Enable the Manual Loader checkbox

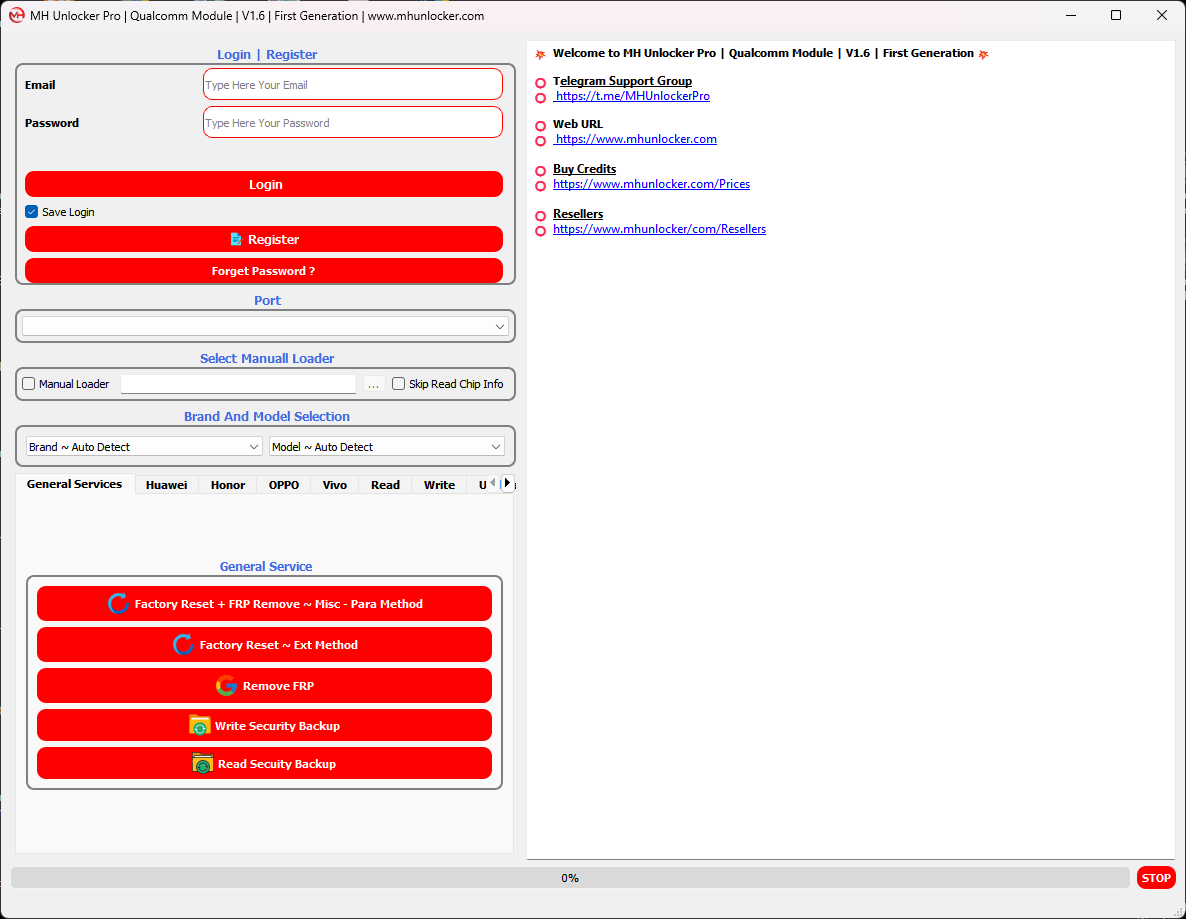[x=29, y=384]
